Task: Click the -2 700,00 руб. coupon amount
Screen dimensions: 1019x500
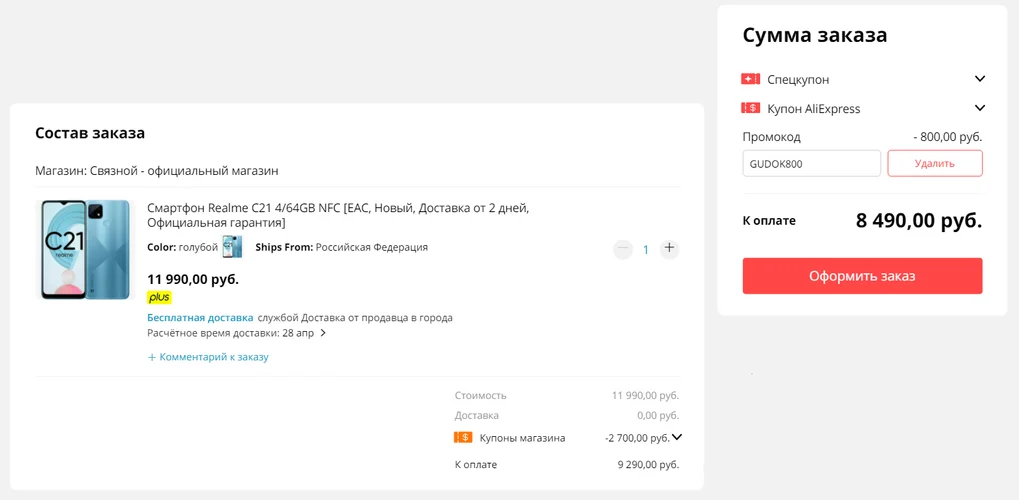Action: (x=637, y=438)
